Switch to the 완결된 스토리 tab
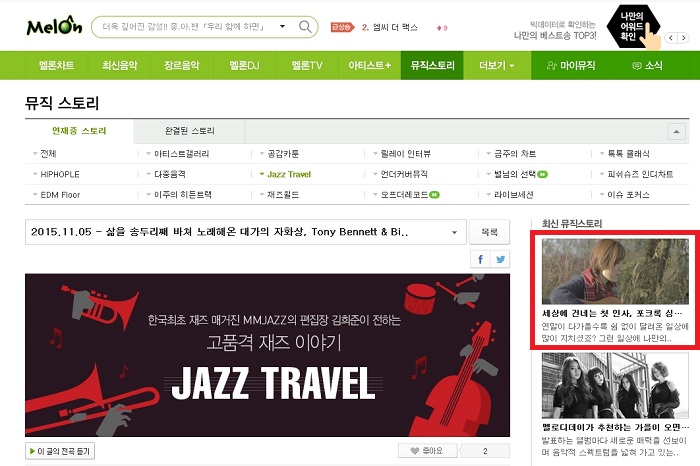The image size is (700, 466). pos(189,131)
